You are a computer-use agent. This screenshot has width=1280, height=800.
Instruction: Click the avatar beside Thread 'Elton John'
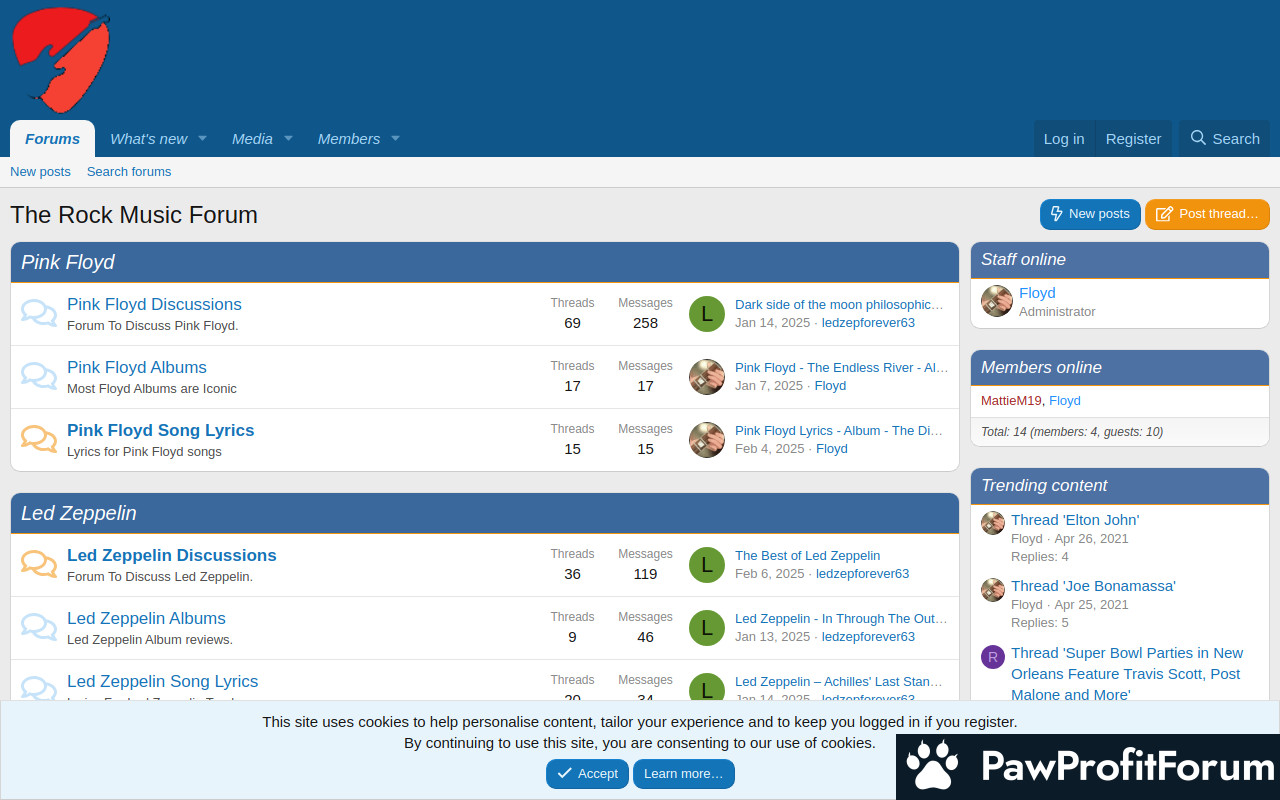(x=993, y=523)
